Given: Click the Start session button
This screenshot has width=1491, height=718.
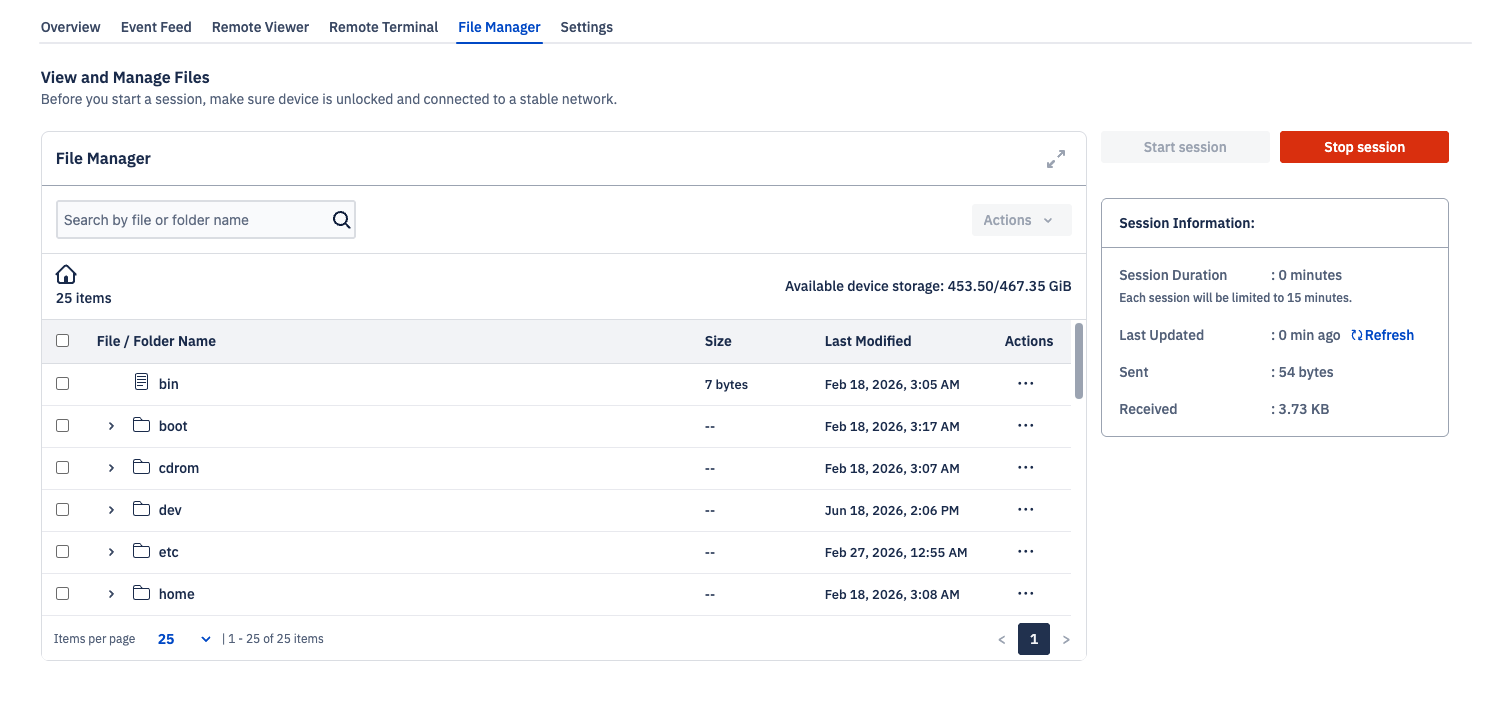Looking at the screenshot, I should [1185, 147].
